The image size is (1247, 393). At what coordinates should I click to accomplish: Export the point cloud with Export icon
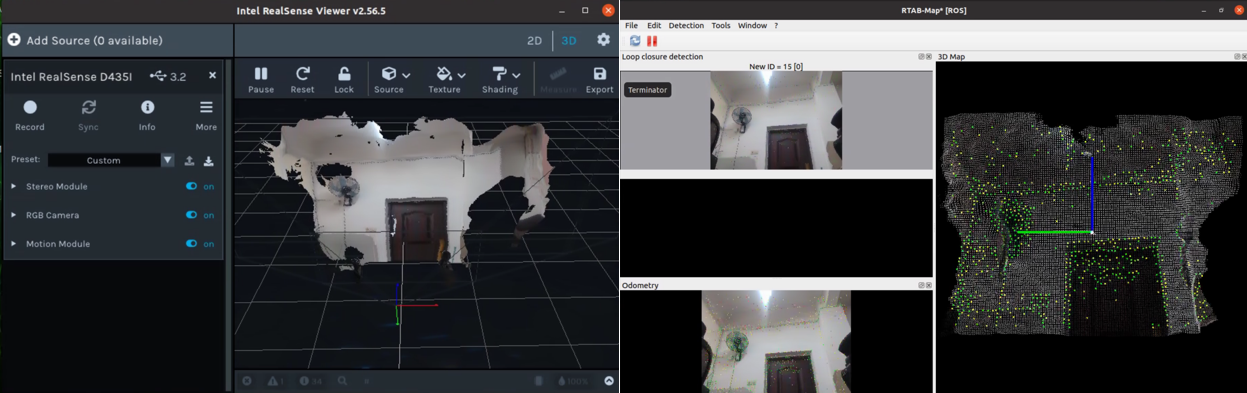click(600, 79)
